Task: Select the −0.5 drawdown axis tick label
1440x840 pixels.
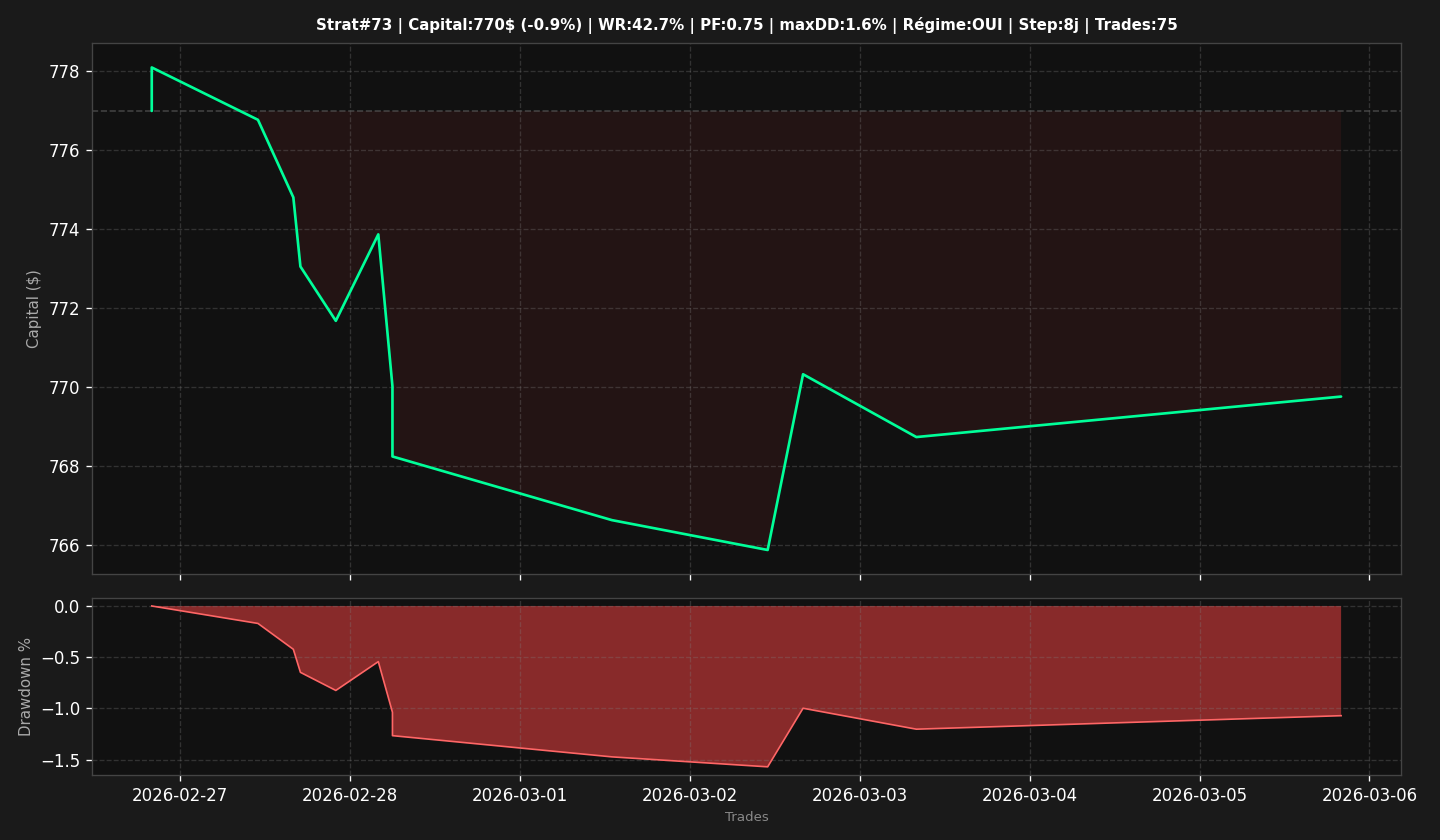Action: point(60,658)
